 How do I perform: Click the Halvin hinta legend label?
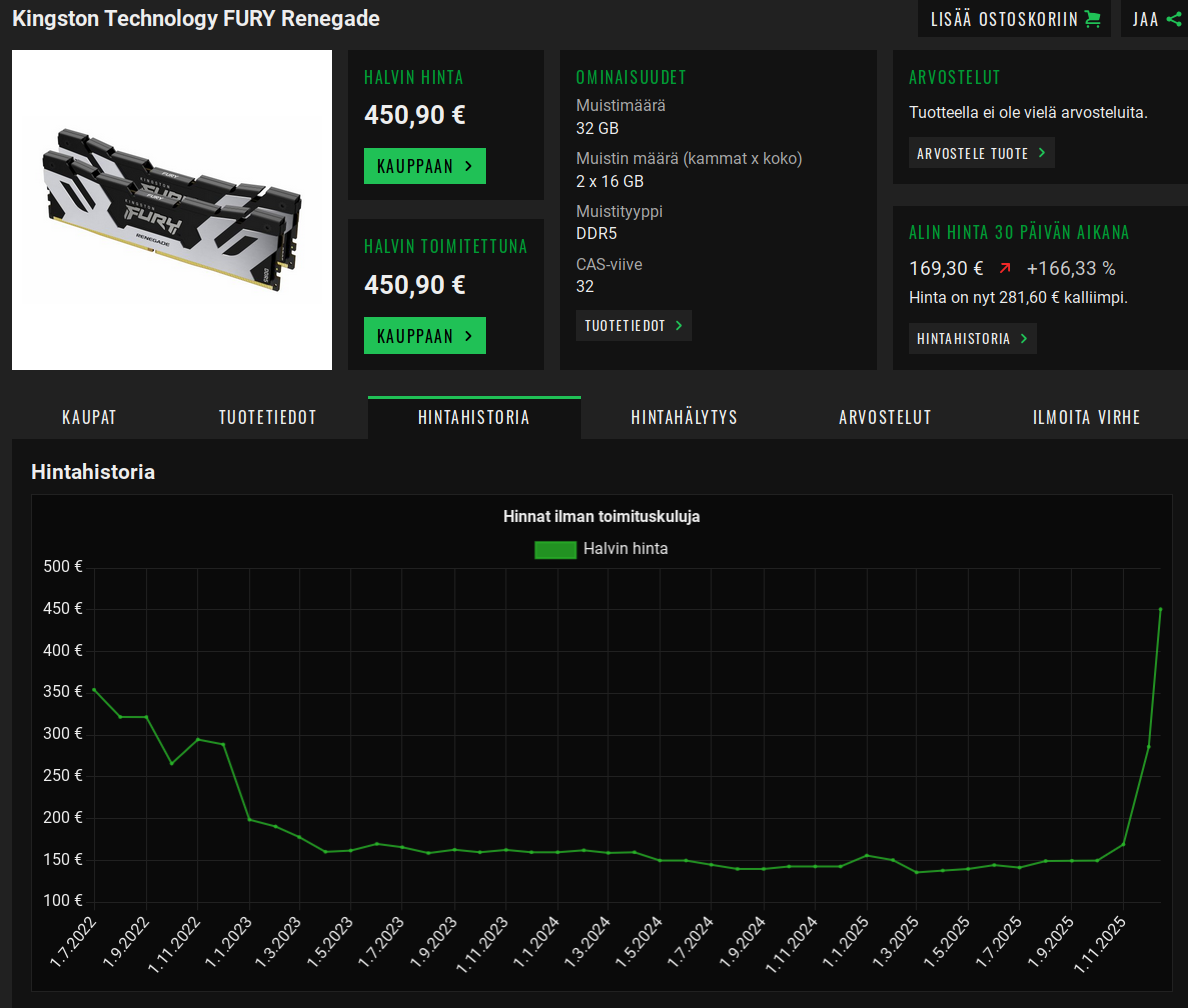point(626,549)
